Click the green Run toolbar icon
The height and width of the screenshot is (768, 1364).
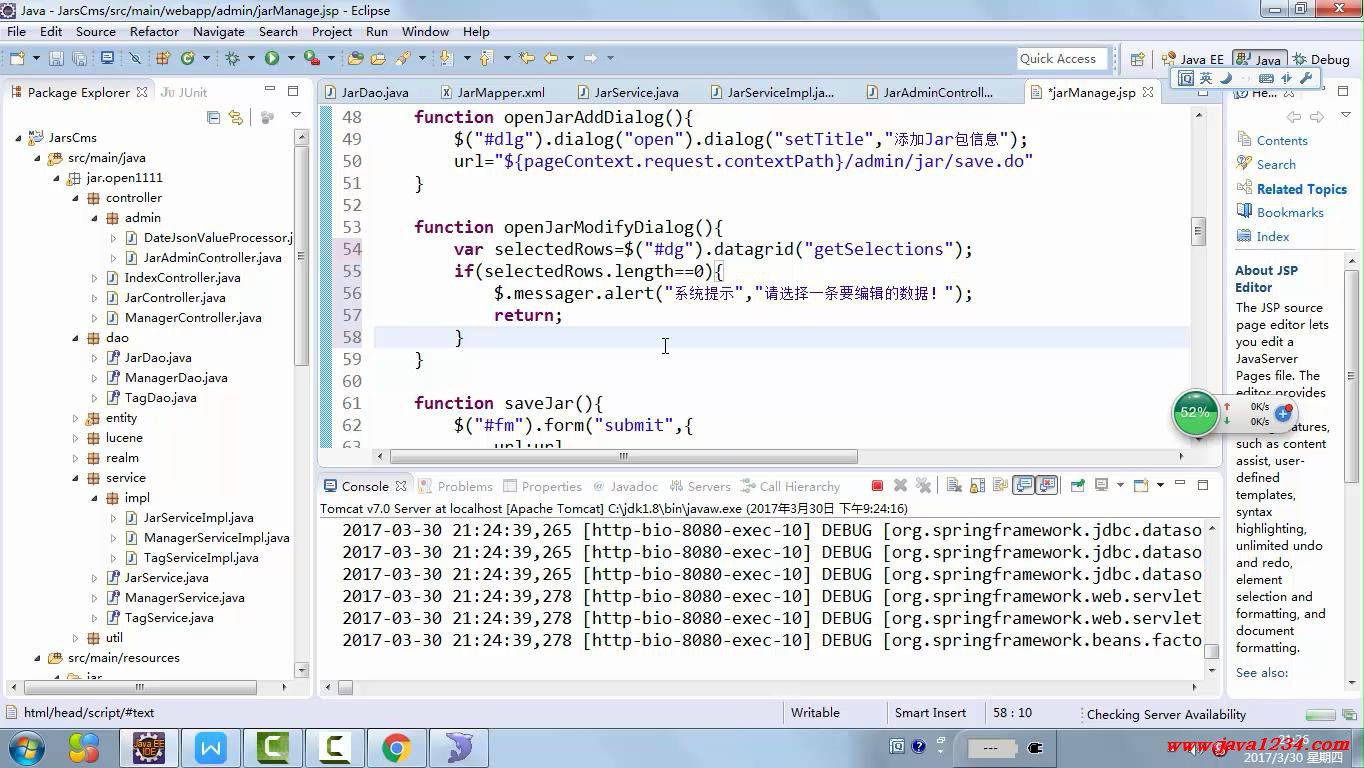click(272, 58)
